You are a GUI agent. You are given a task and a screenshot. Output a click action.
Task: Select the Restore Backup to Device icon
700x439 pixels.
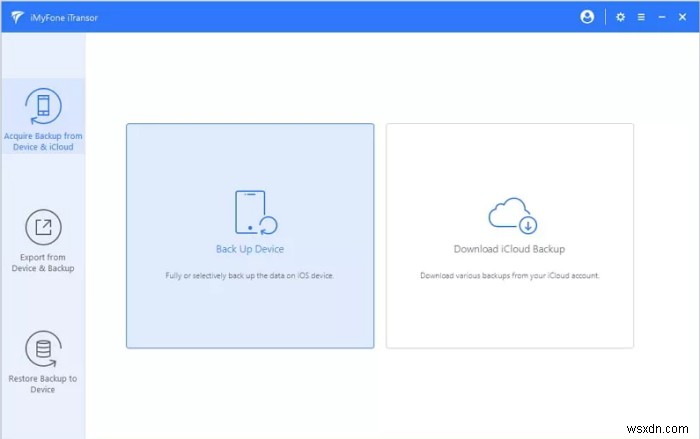coord(43,349)
